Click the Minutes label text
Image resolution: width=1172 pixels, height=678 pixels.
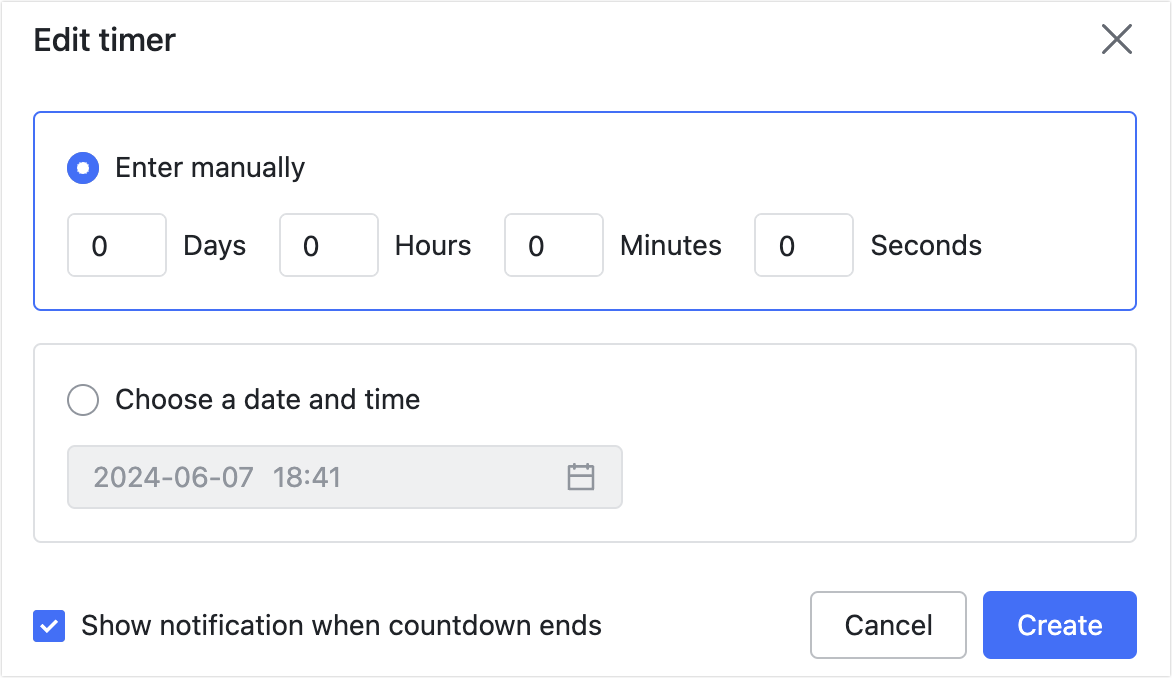click(670, 245)
